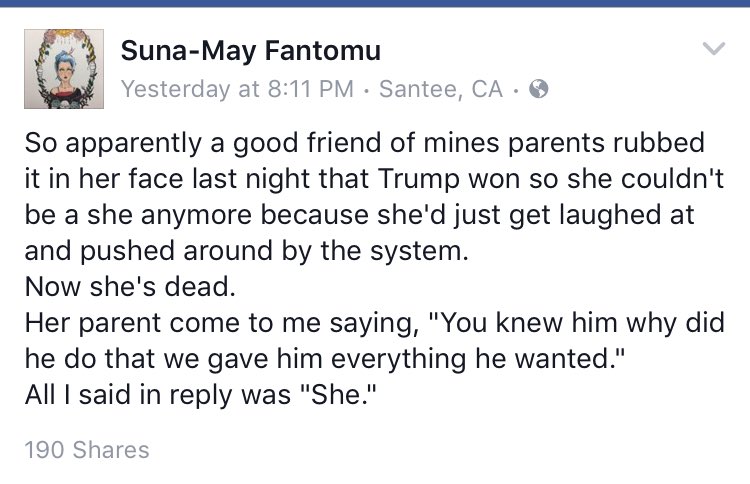View the 190 Shares list
This screenshot has width=750, height=484.
(86, 450)
